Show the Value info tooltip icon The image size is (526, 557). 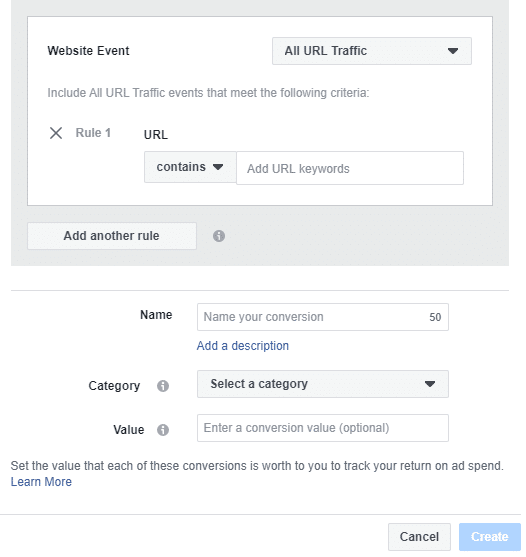pos(163,430)
